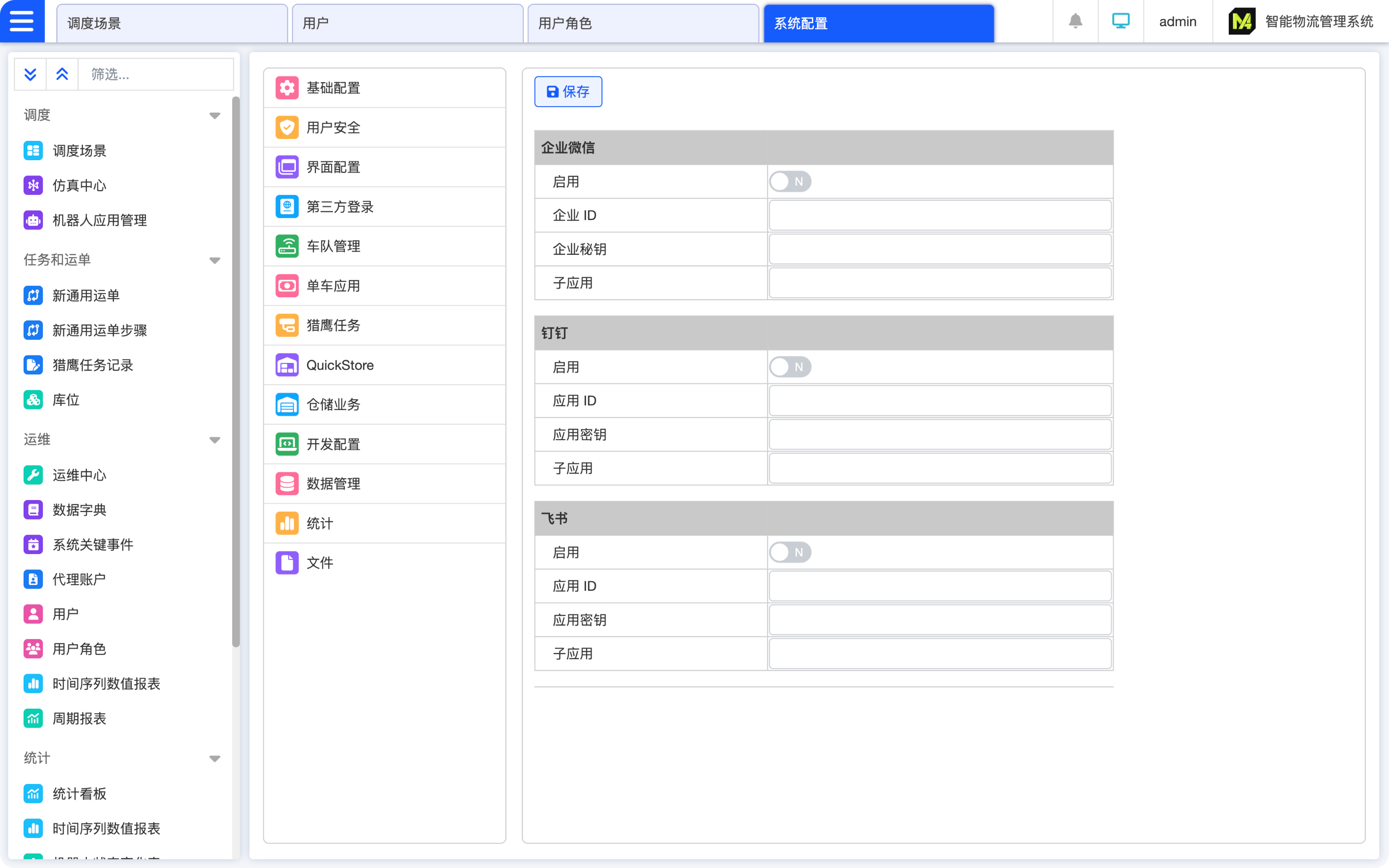The image size is (1389, 868).
Task: Open 猎鹰任务 config icon
Action: [x=287, y=325]
